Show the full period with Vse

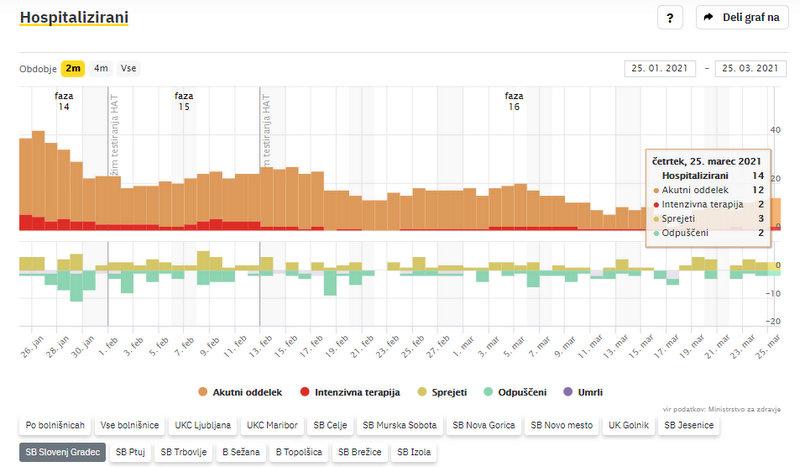point(128,68)
